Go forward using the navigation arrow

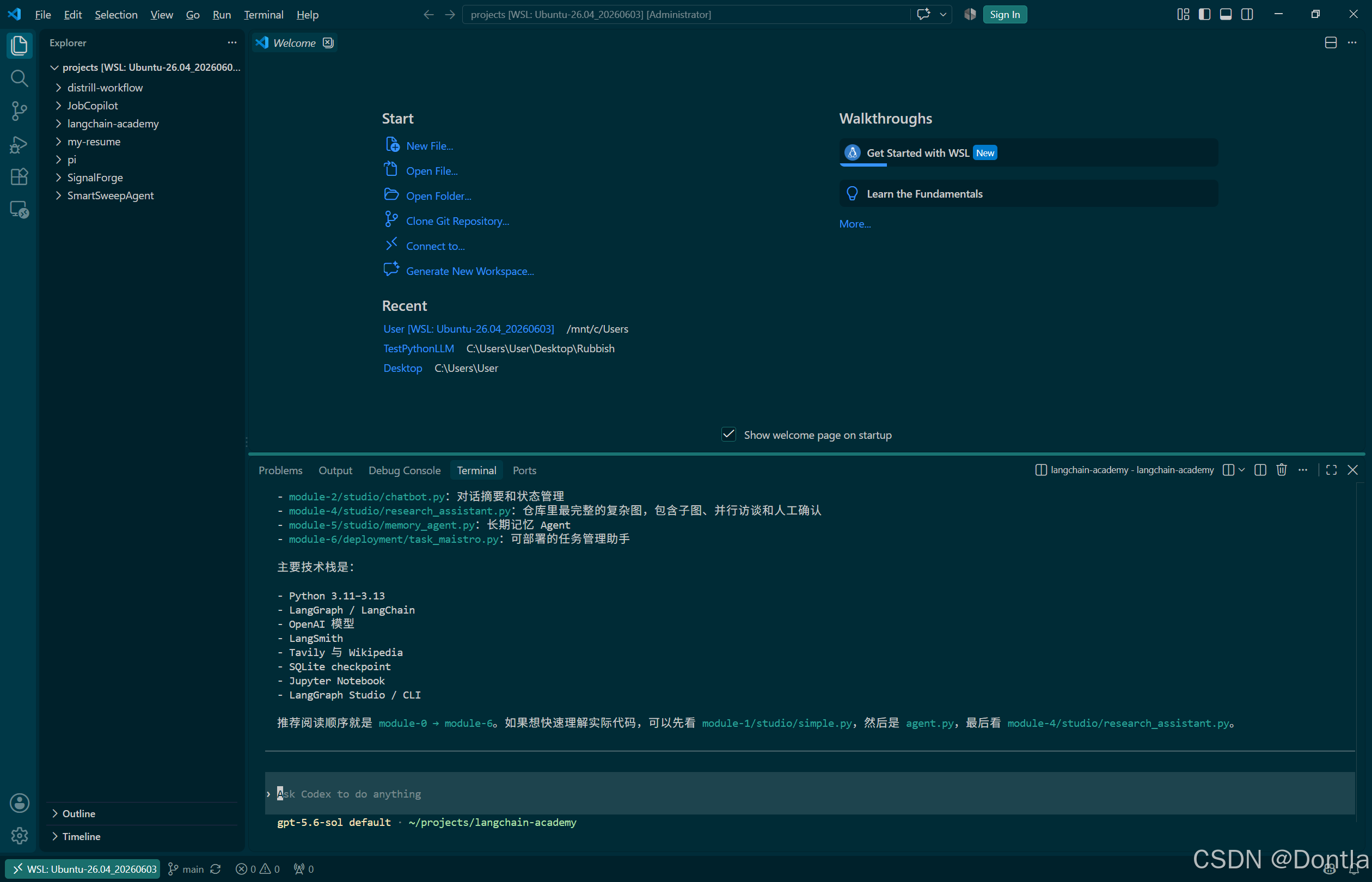[x=450, y=14]
